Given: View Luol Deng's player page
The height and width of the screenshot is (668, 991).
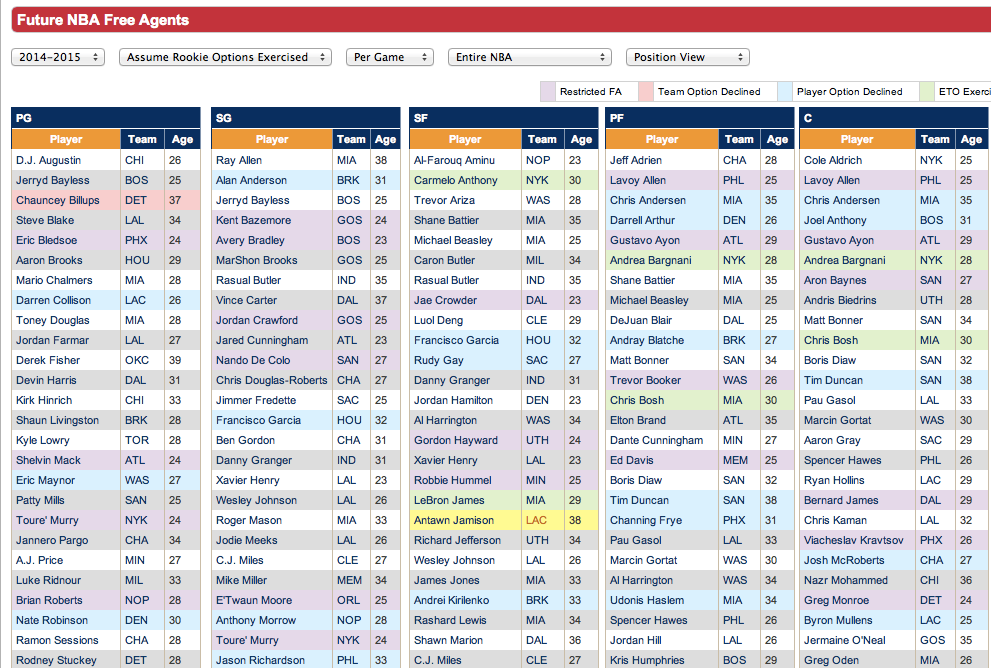Looking at the screenshot, I should pyautogui.click(x=439, y=320).
